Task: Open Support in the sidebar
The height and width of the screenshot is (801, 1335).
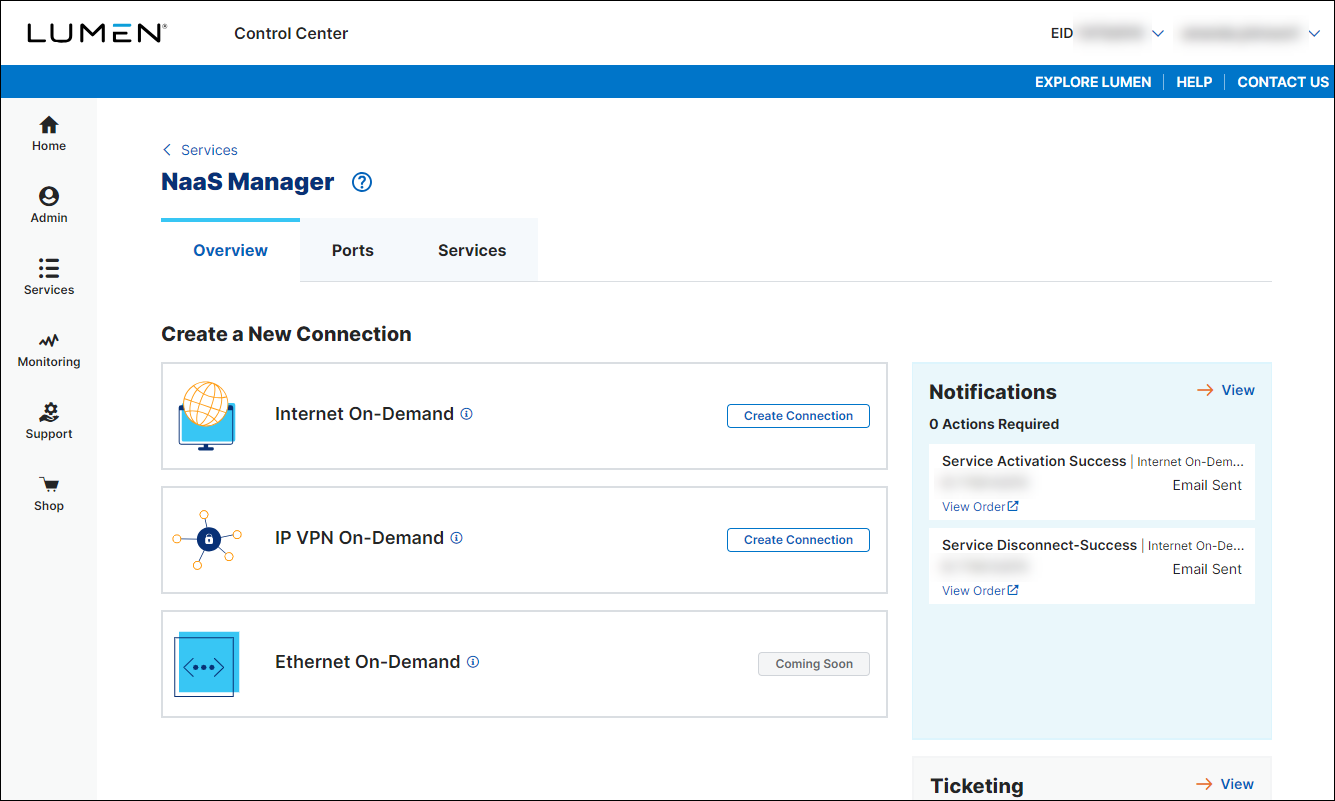Action: point(48,421)
